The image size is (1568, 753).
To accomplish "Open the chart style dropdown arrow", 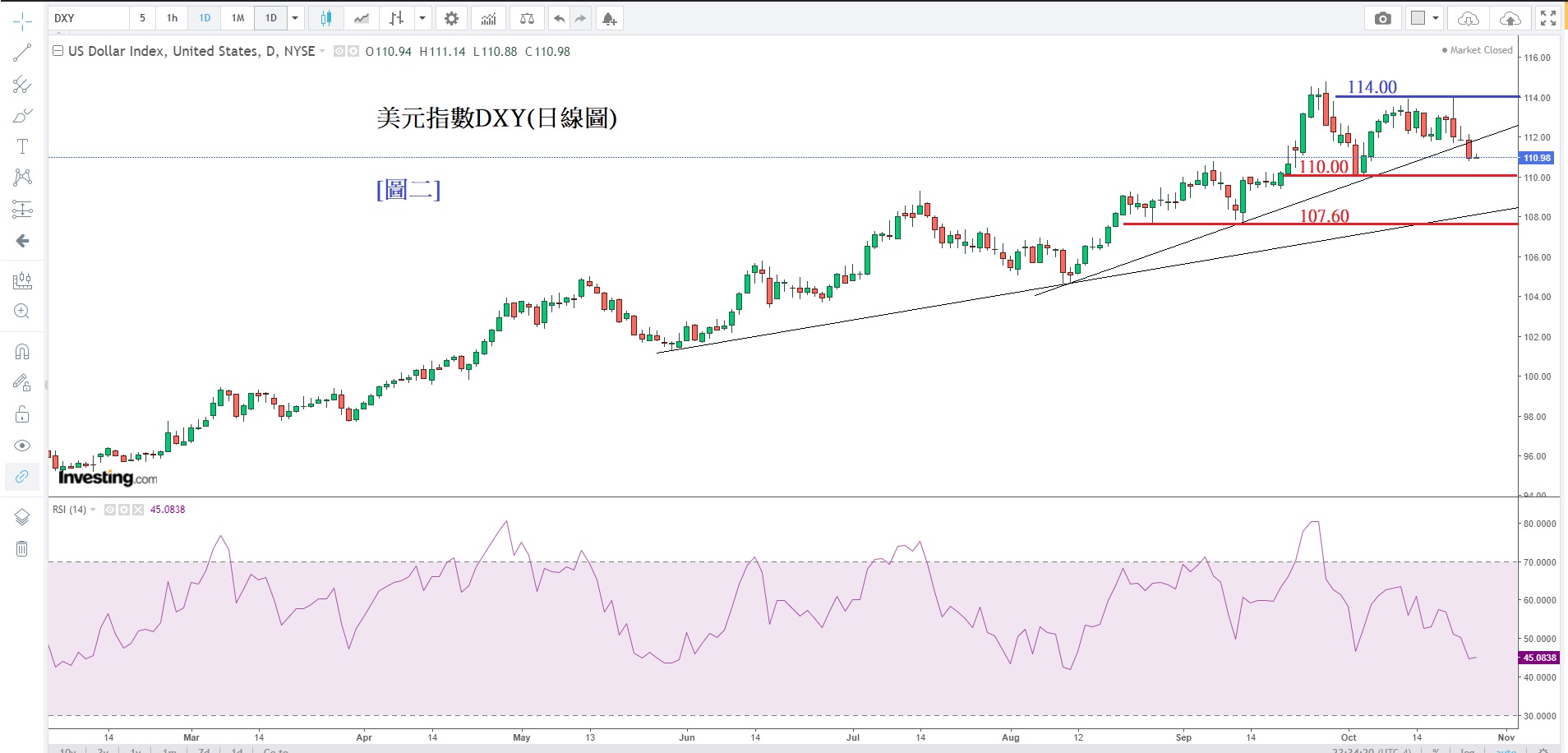I will [422, 18].
